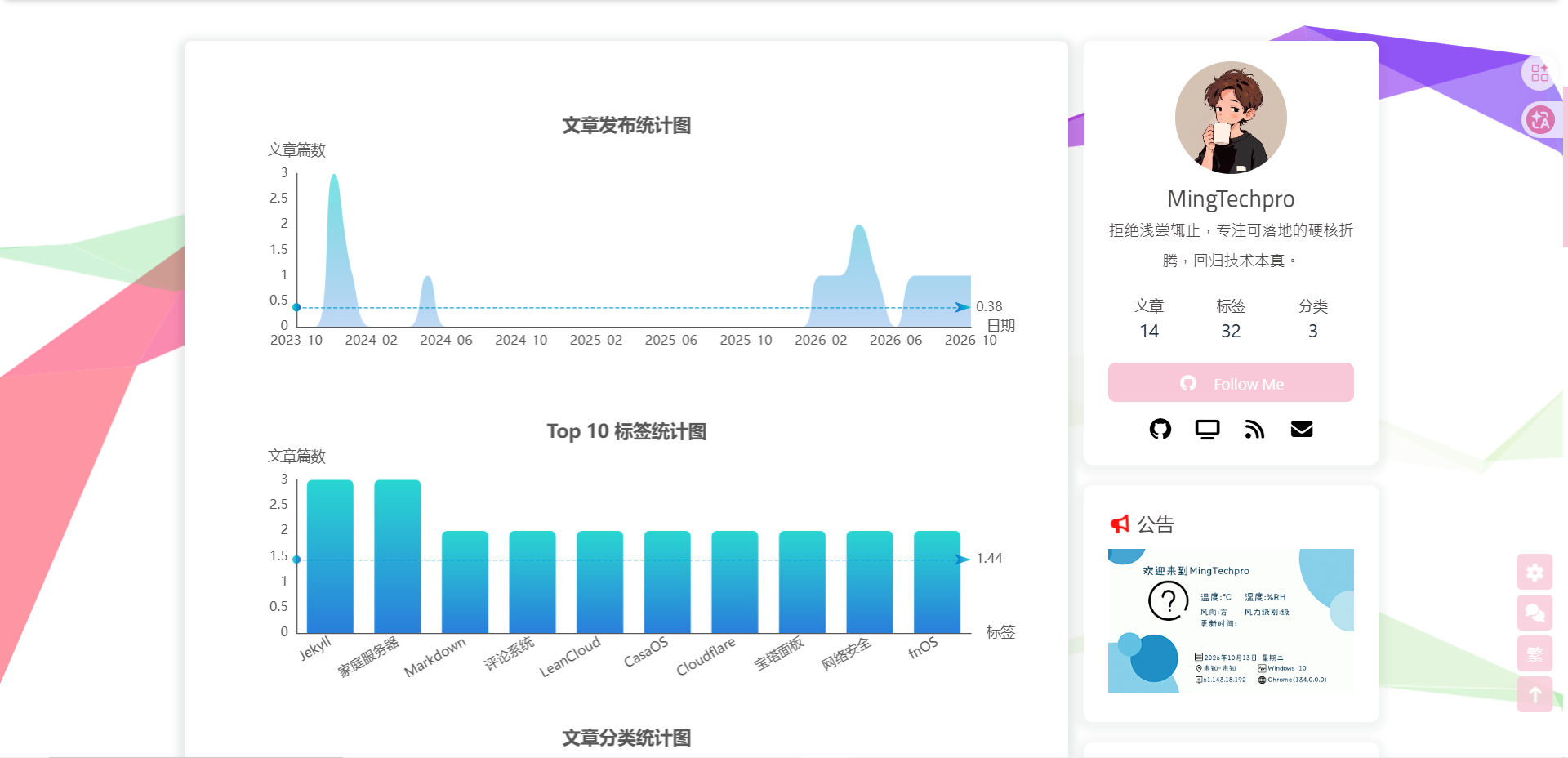
Task: Open the 文章 count 14 link
Action: [1149, 319]
